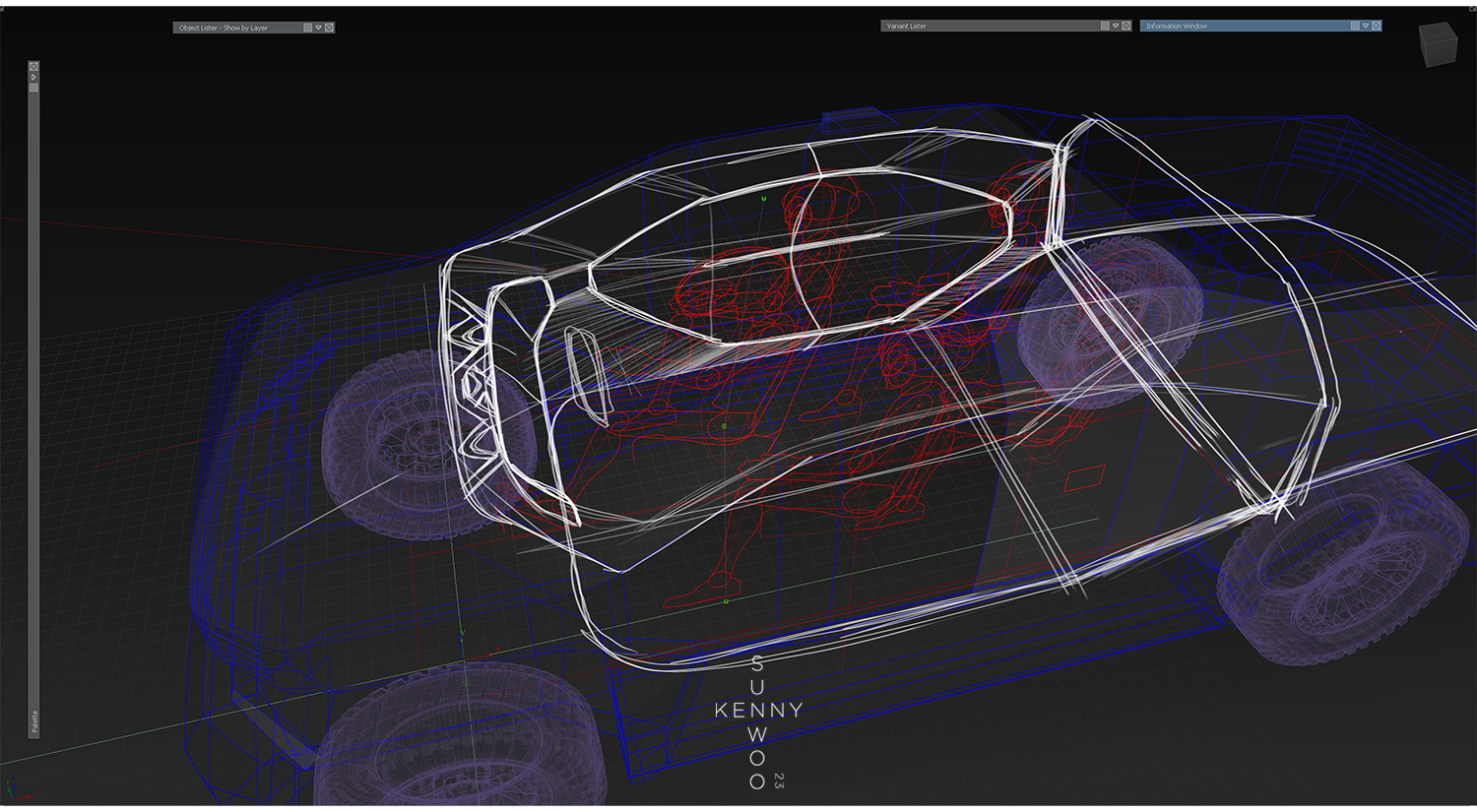Close the Variant Lister window
1477x812 pixels.
[x=1126, y=26]
